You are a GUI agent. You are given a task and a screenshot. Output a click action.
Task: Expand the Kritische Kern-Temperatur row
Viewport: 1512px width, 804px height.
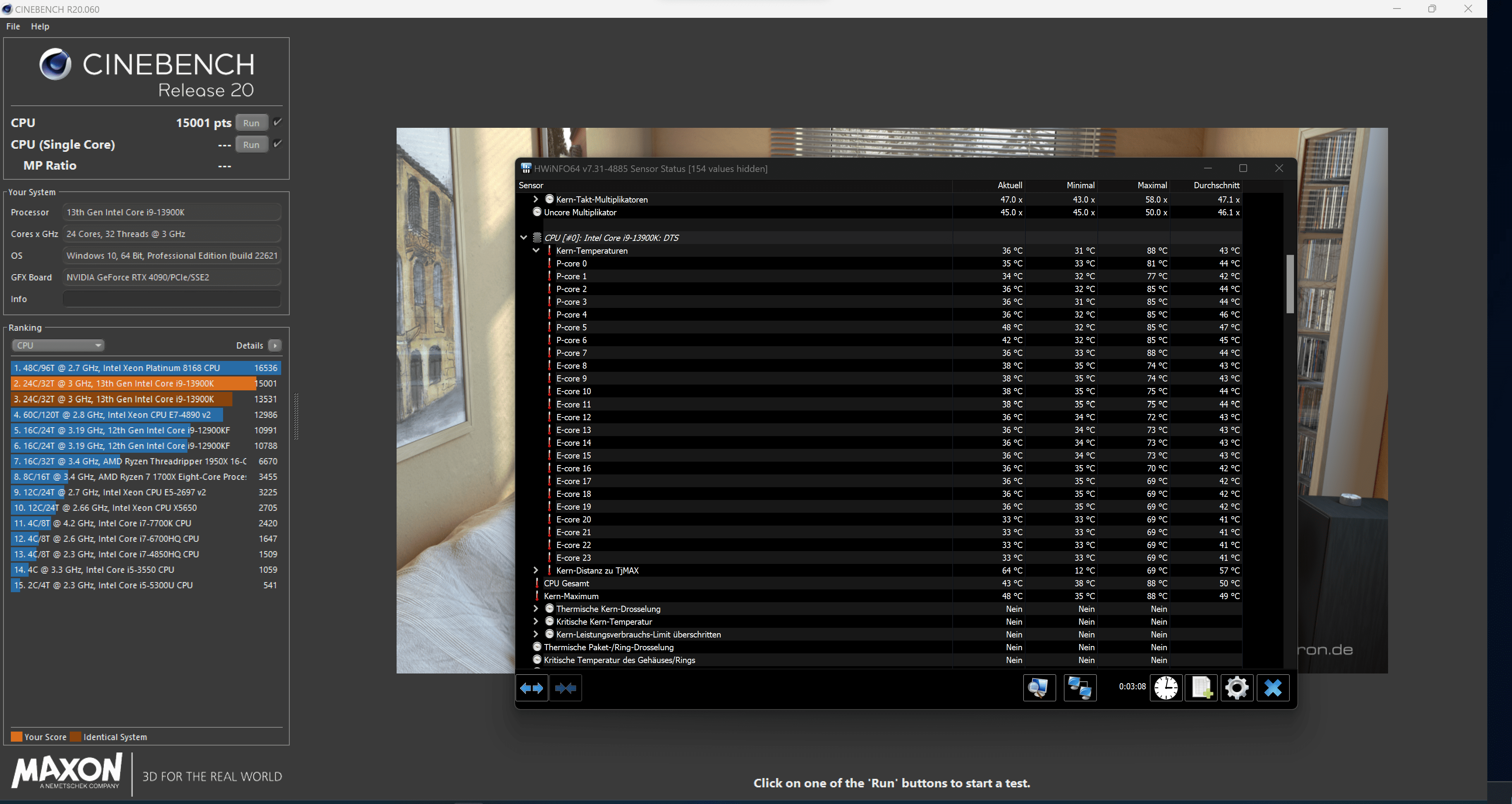click(535, 622)
